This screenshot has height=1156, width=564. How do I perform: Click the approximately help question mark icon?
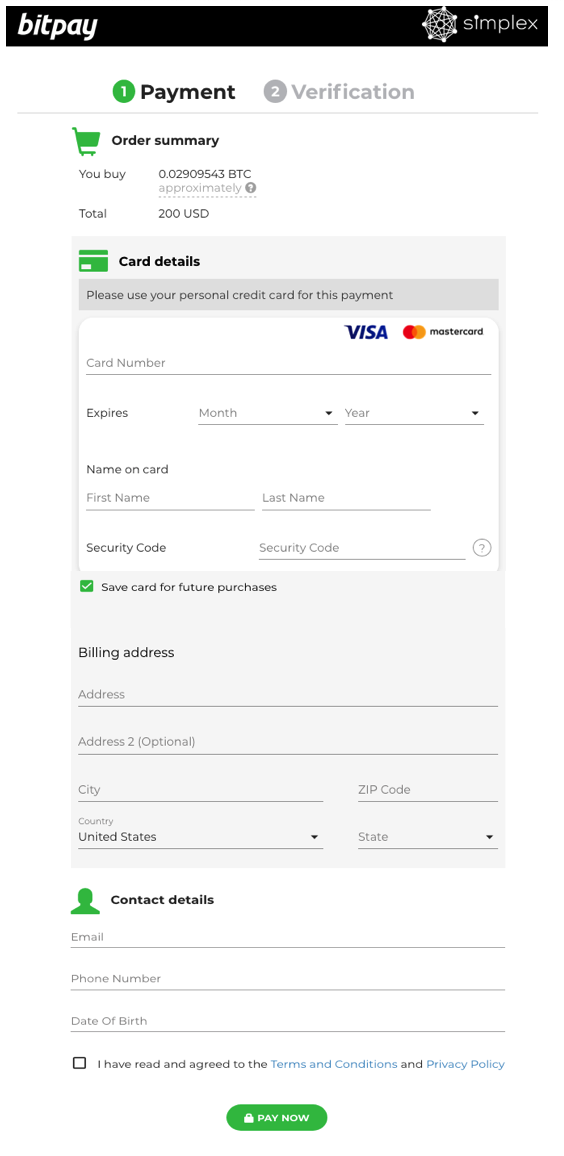click(x=251, y=188)
